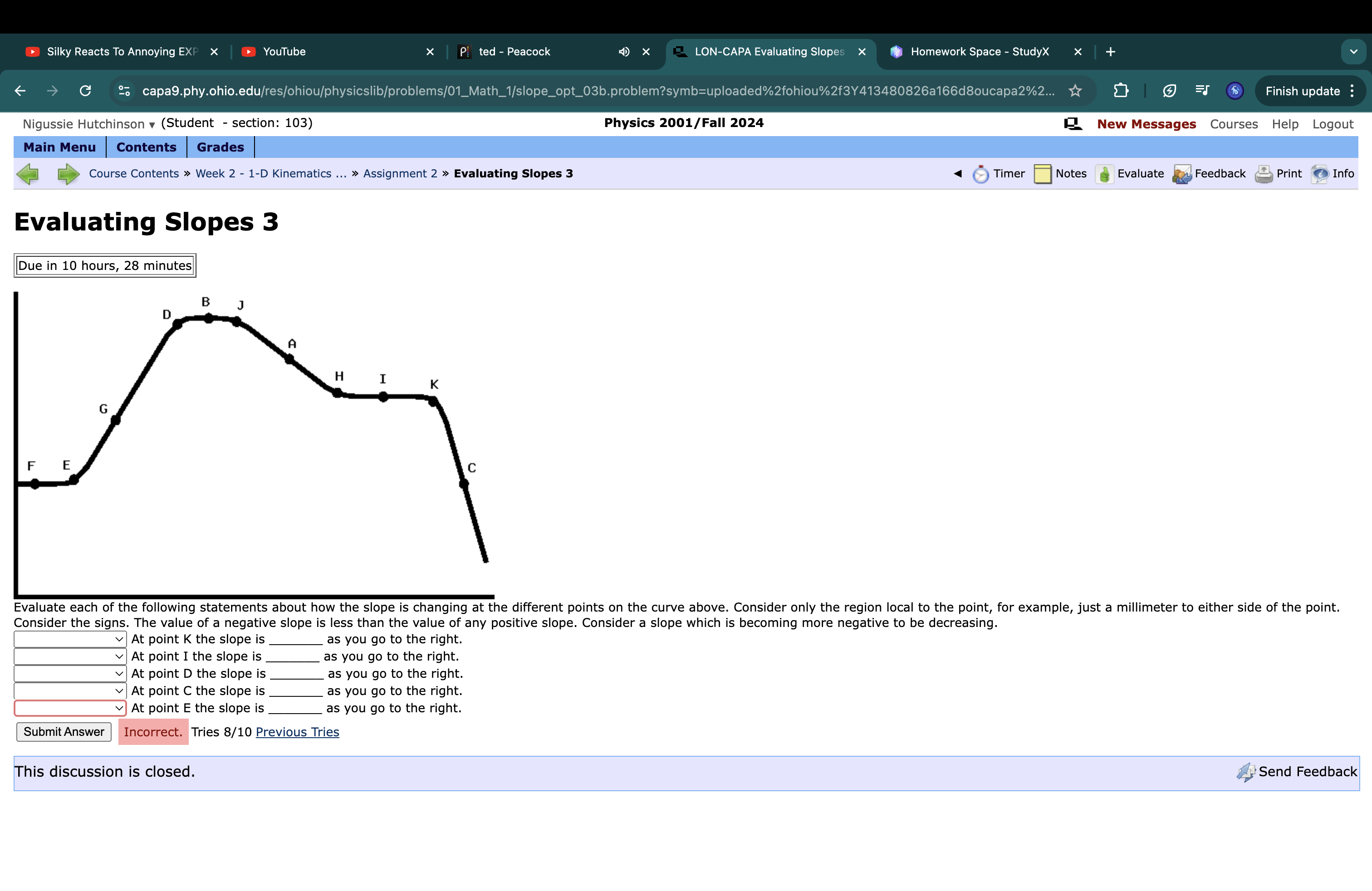This screenshot has height=891, width=1372.
Task: Open New Messages
Action: [1146, 124]
